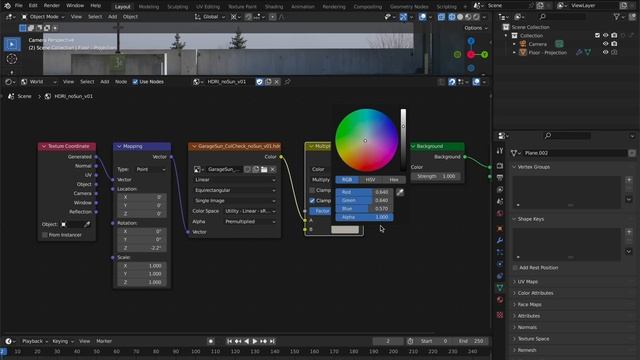
Task: Toggle the checked Clamp option in Multiply node
Action: [312, 201]
